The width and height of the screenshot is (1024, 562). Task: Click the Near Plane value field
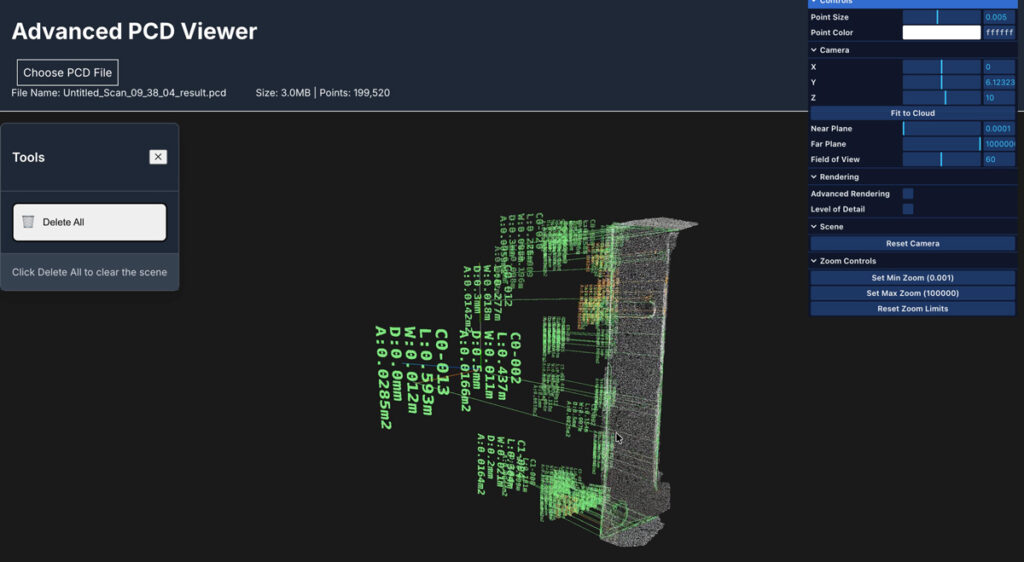(998, 129)
